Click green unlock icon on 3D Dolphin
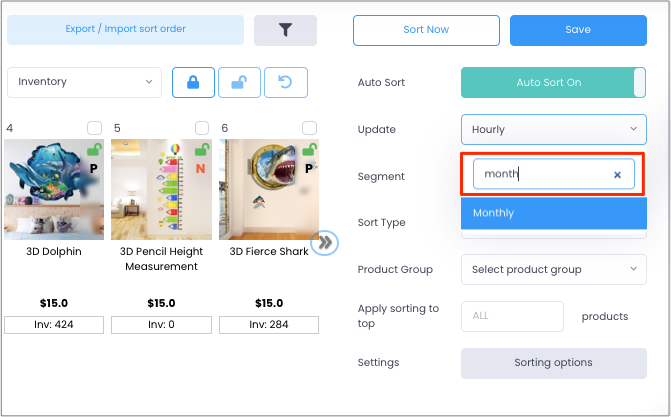 click(x=95, y=149)
